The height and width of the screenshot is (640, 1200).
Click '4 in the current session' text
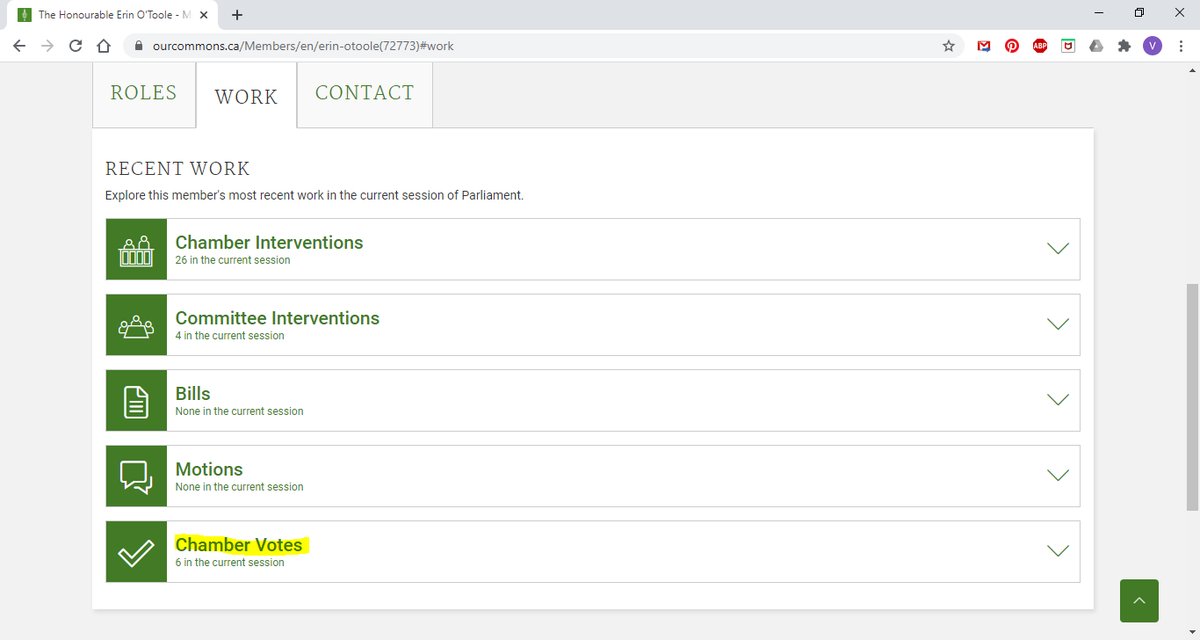point(230,336)
